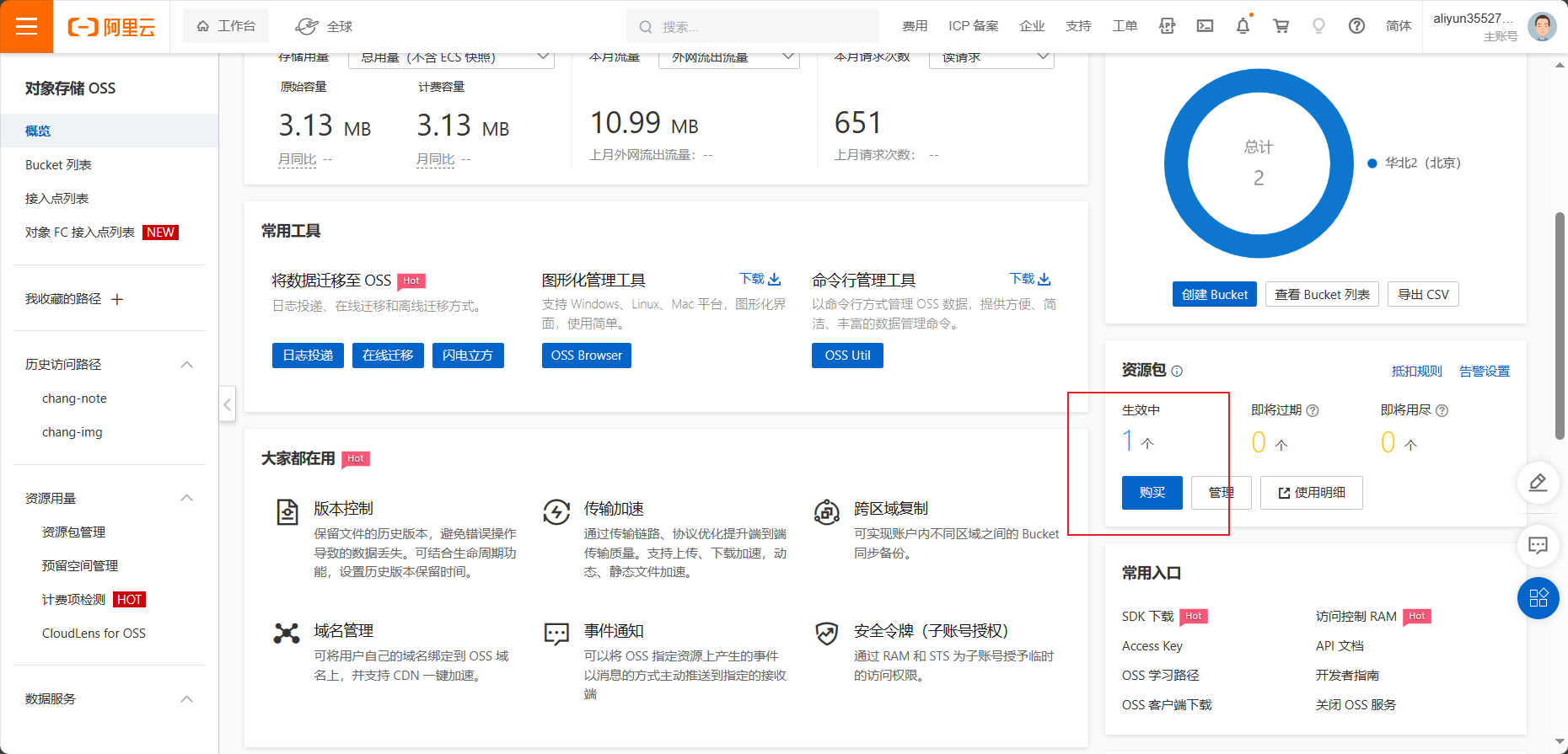
Task: Open the OSS Browser tool
Action: point(586,356)
